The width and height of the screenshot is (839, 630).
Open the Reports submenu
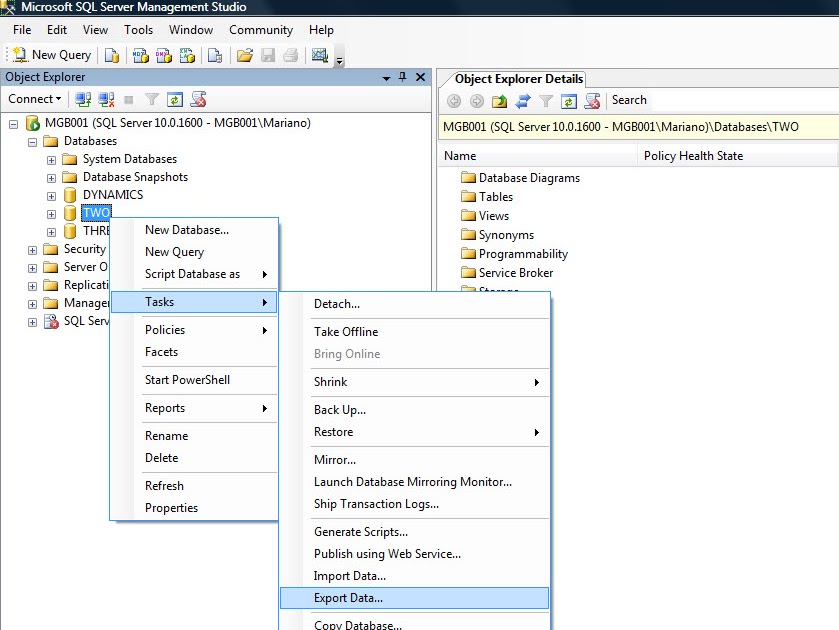click(x=195, y=408)
